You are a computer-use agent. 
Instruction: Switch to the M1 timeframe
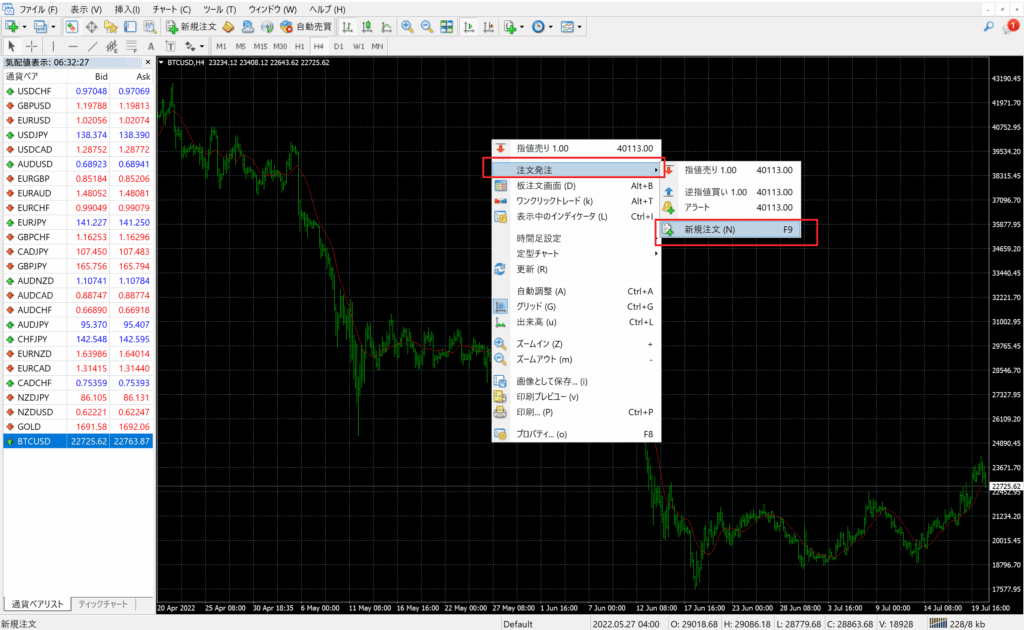(x=221, y=46)
